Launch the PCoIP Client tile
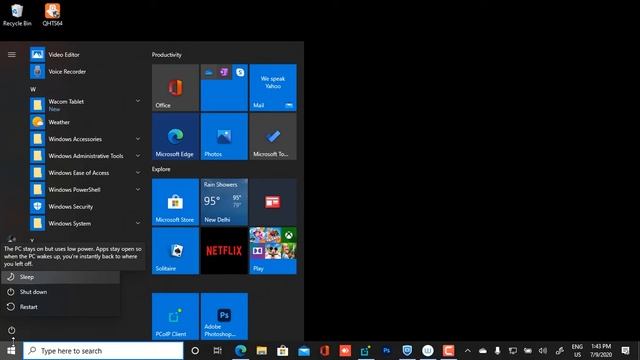The height and width of the screenshot is (360, 640). pos(176,316)
